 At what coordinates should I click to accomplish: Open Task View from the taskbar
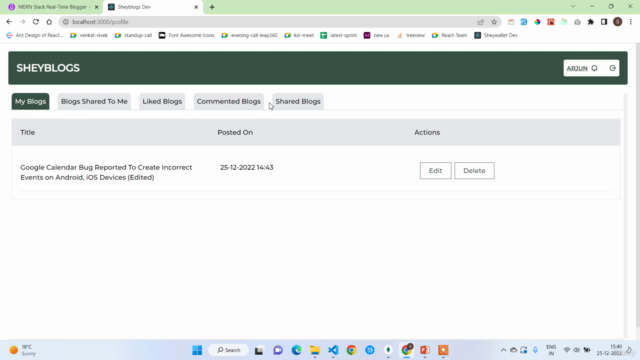[x=259, y=350]
